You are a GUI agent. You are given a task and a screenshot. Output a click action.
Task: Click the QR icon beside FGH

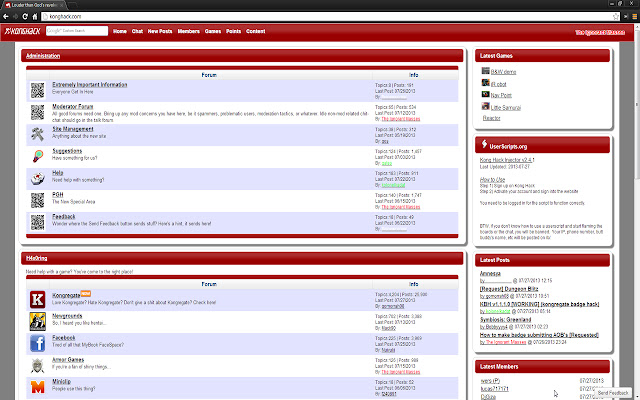(x=38, y=200)
